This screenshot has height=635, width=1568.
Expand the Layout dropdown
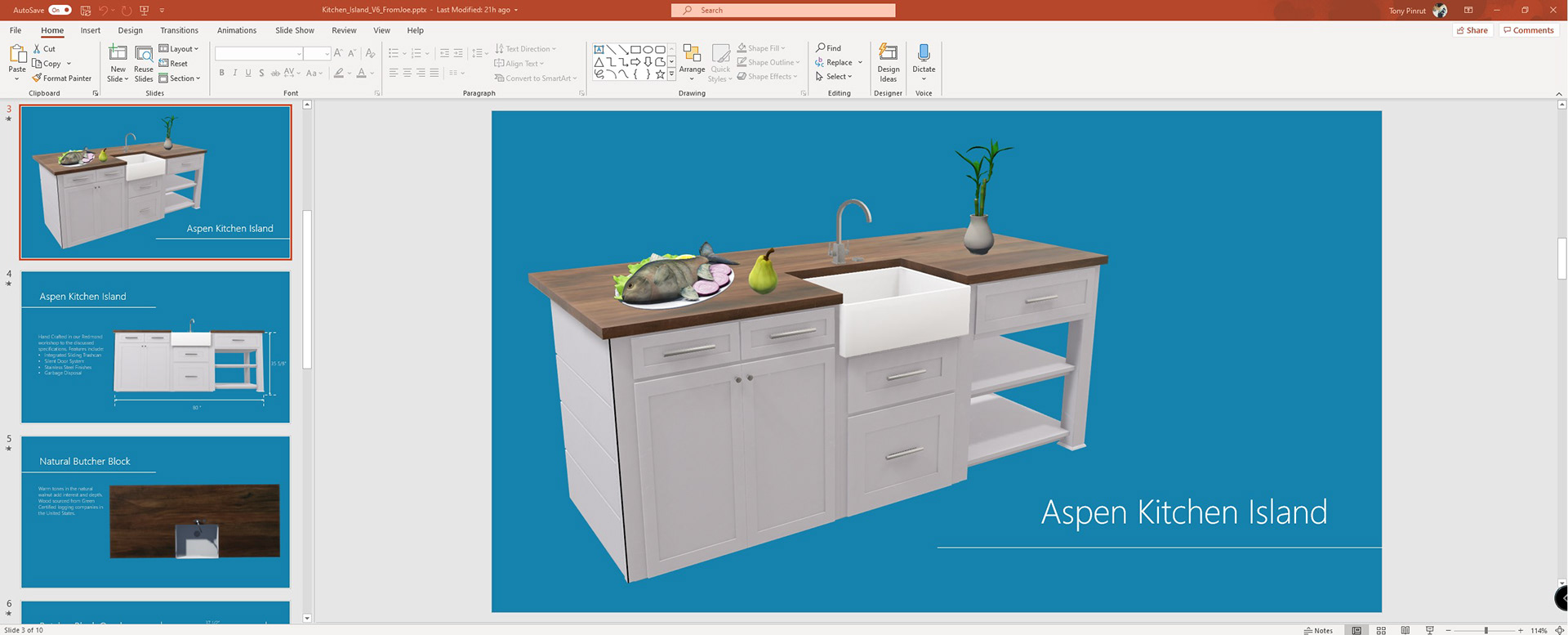[179, 49]
